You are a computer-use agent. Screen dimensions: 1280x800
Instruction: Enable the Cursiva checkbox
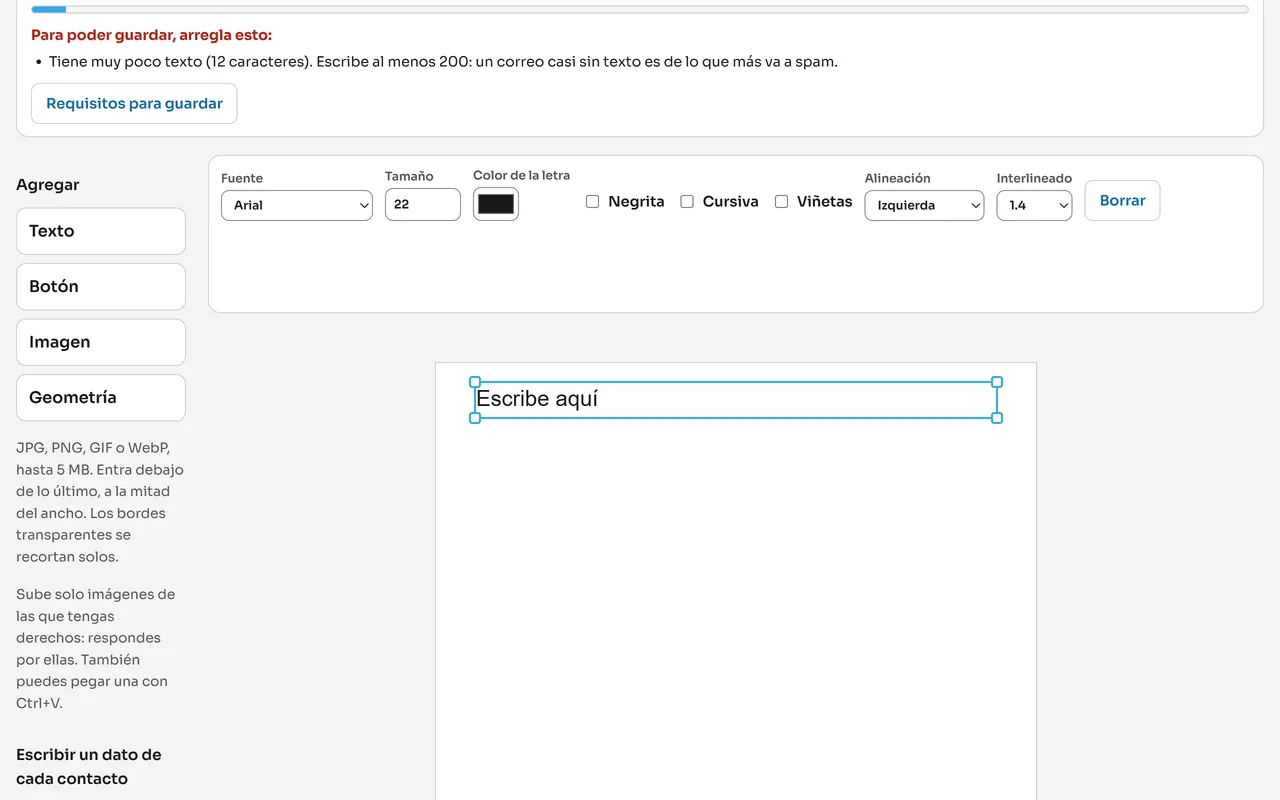coord(687,202)
